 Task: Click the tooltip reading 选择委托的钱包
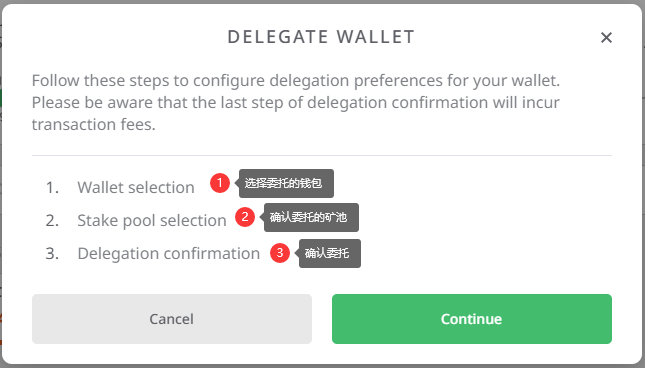click(x=286, y=183)
